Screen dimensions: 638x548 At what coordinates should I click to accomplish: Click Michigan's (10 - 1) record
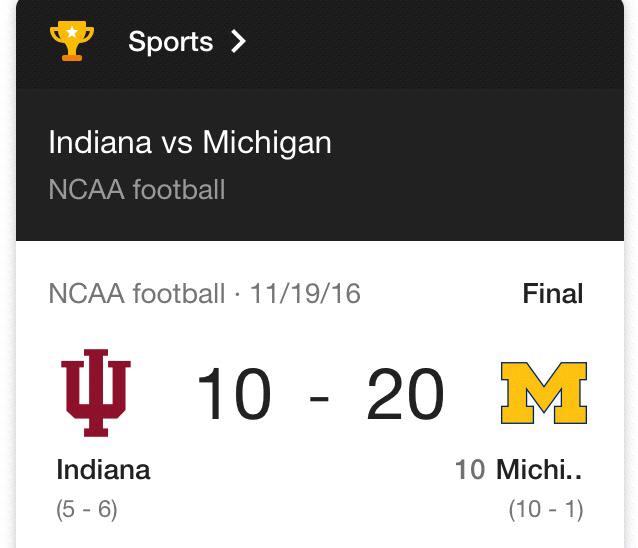tap(546, 509)
